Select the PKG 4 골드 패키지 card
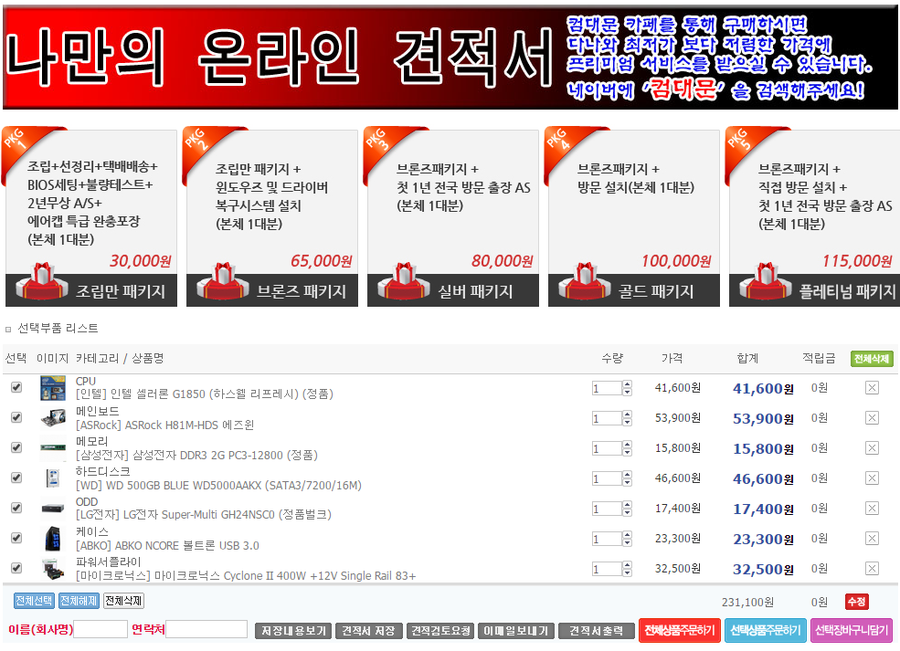The width and height of the screenshot is (900, 651). coord(633,217)
